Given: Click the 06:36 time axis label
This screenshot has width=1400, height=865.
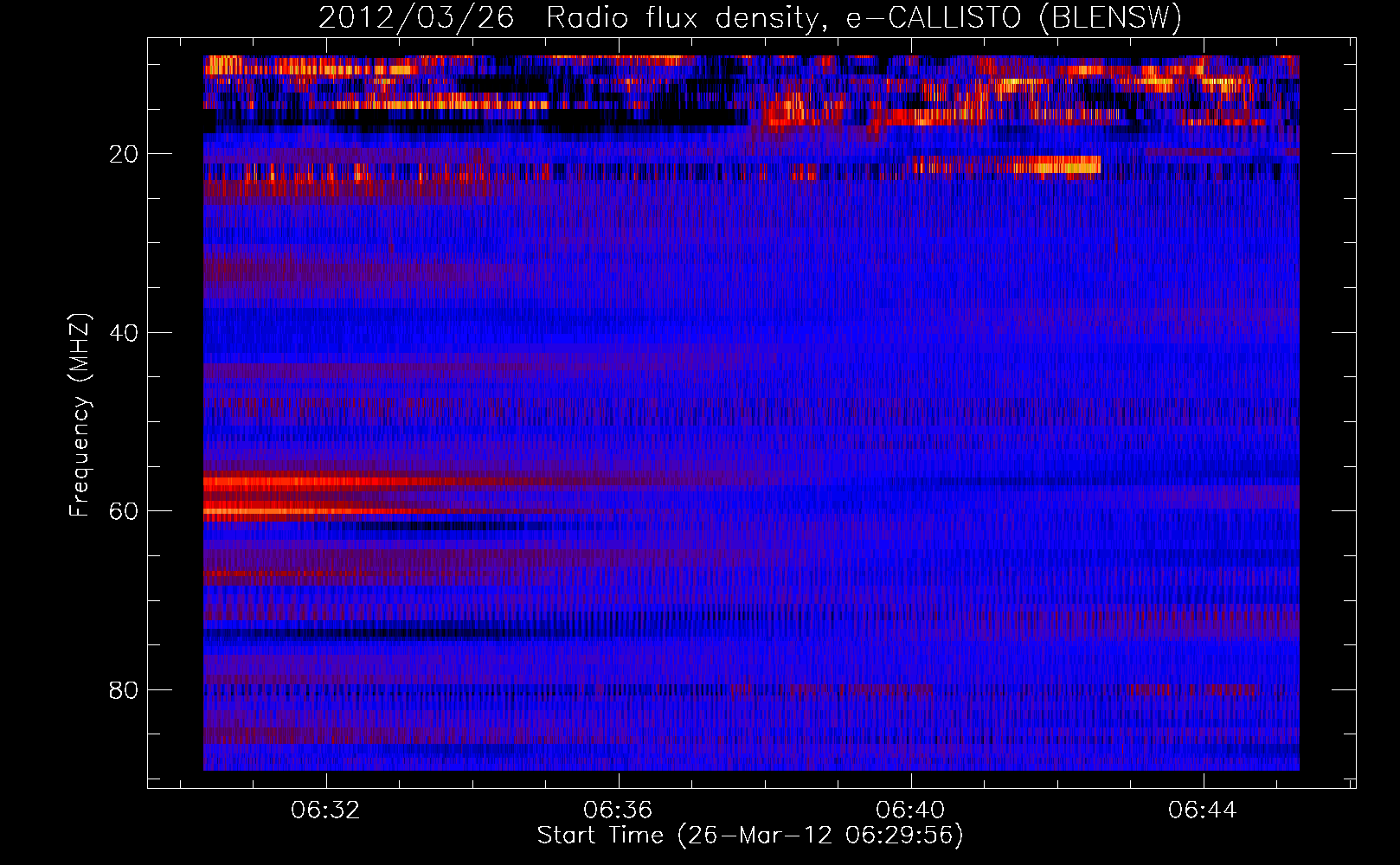Looking at the screenshot, I should point(618,811).
